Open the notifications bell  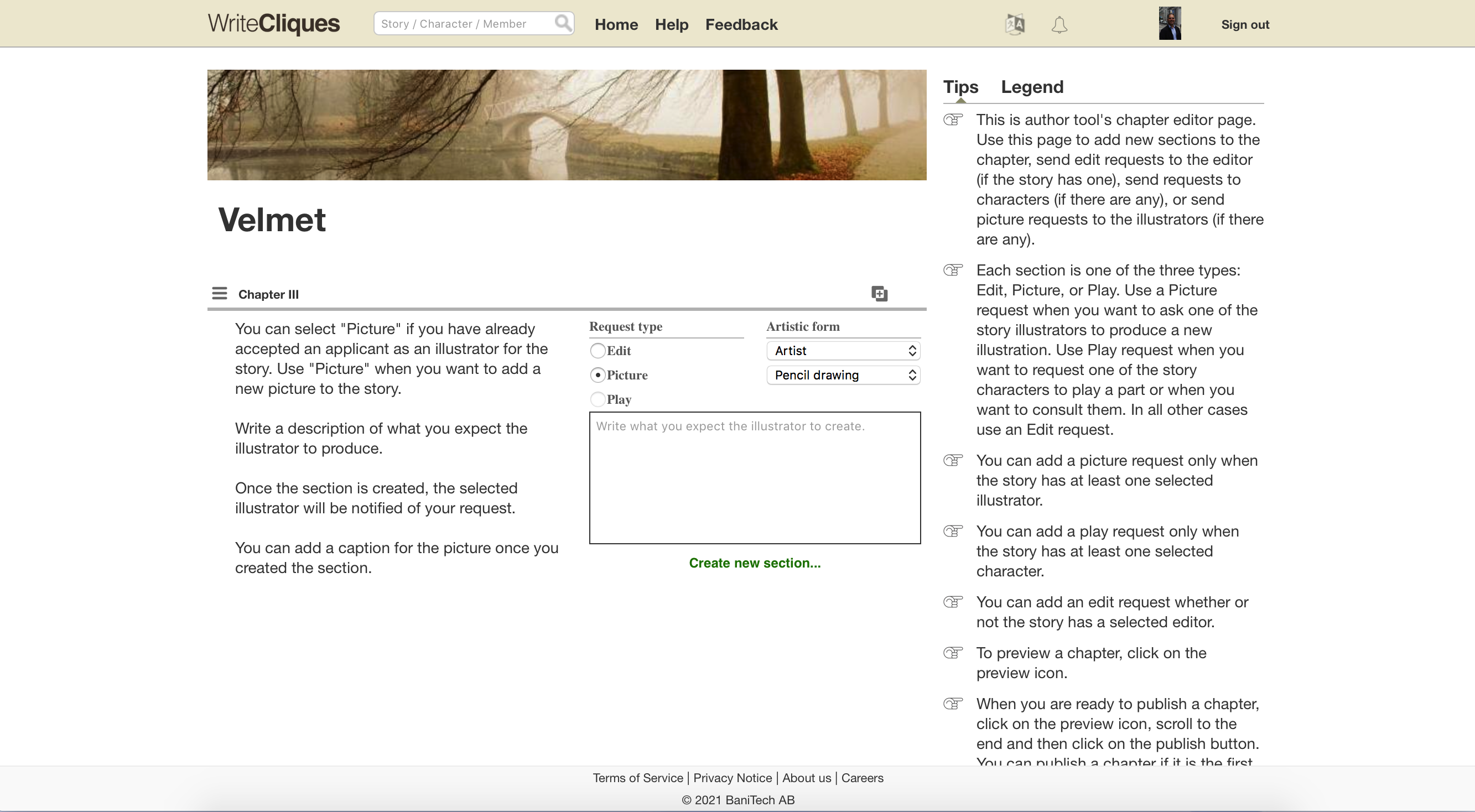[x=1059, y=25]
